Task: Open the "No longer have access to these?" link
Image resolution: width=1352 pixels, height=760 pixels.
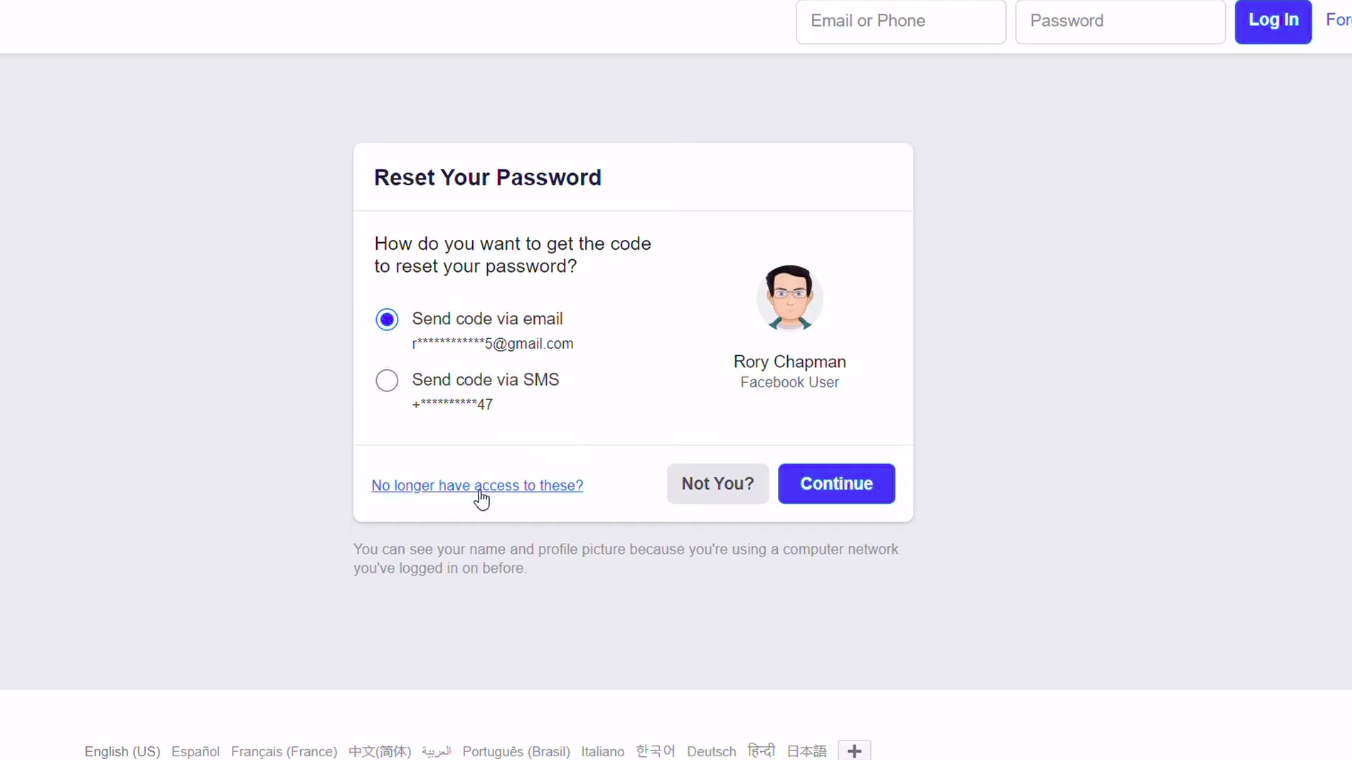Action: point(477,485)
